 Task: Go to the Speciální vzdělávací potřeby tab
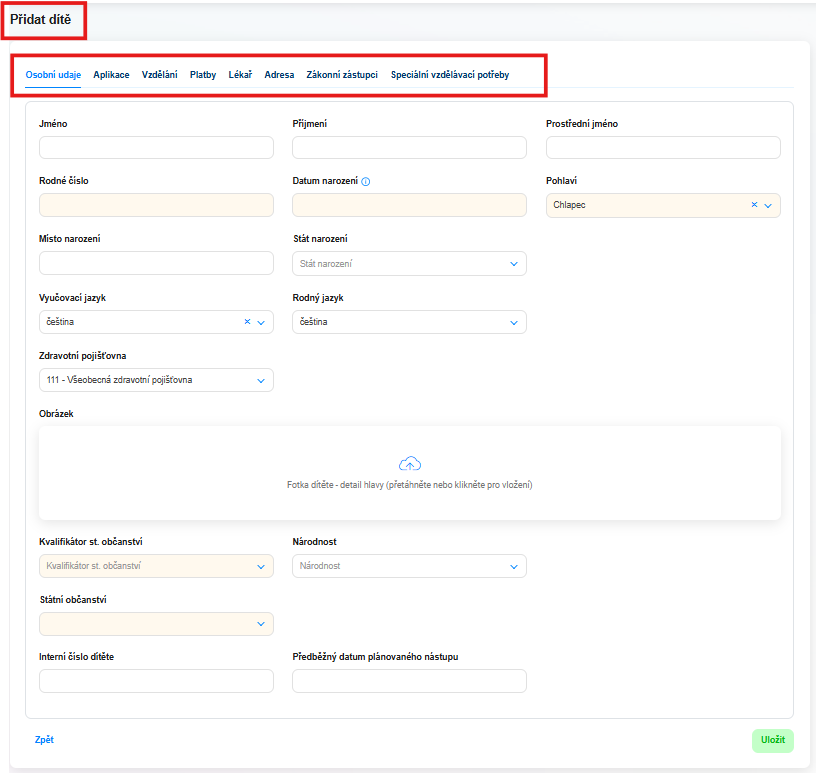click(450, 75)
